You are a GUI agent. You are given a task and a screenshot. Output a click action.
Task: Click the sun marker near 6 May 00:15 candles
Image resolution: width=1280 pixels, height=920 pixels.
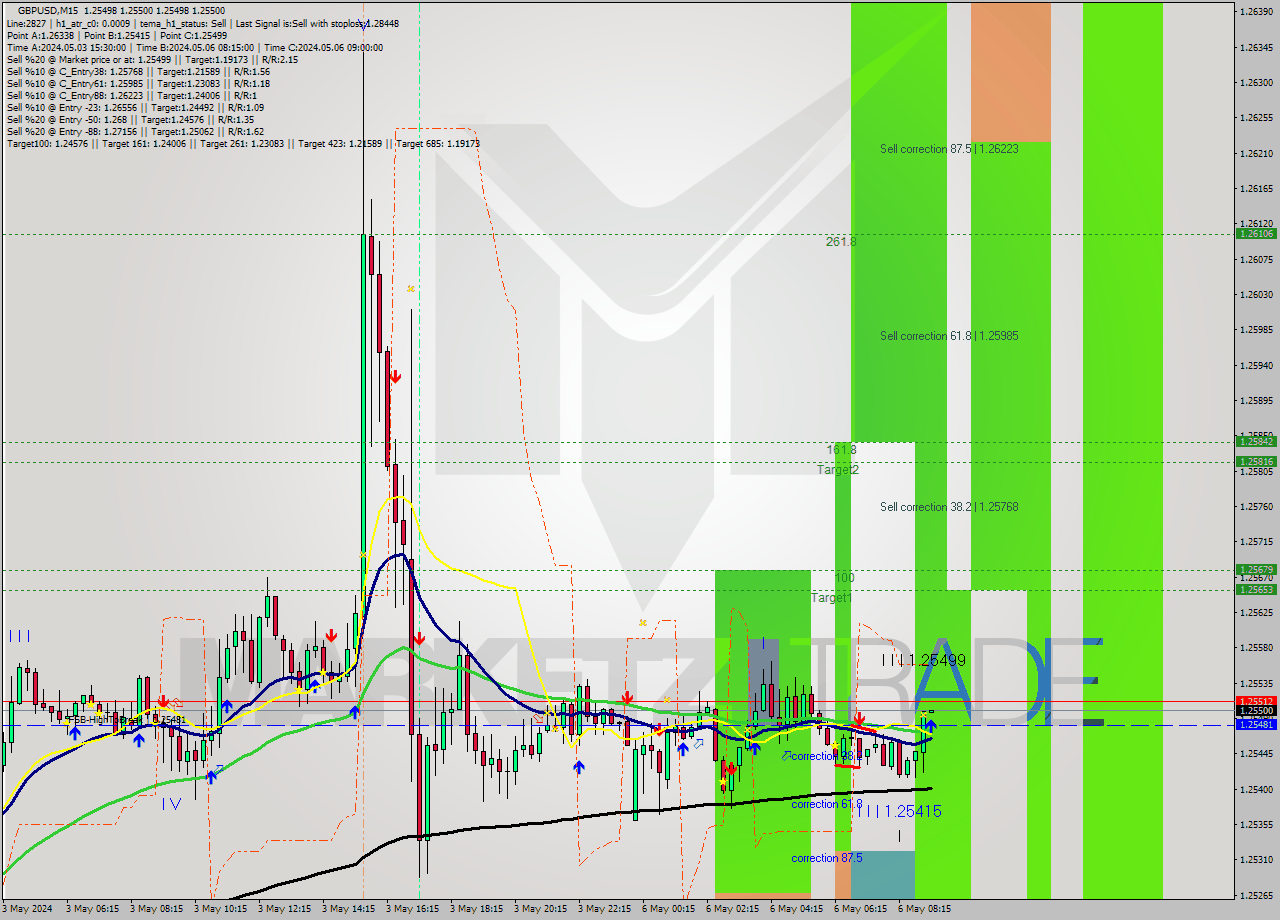click(x=642, y=623)
